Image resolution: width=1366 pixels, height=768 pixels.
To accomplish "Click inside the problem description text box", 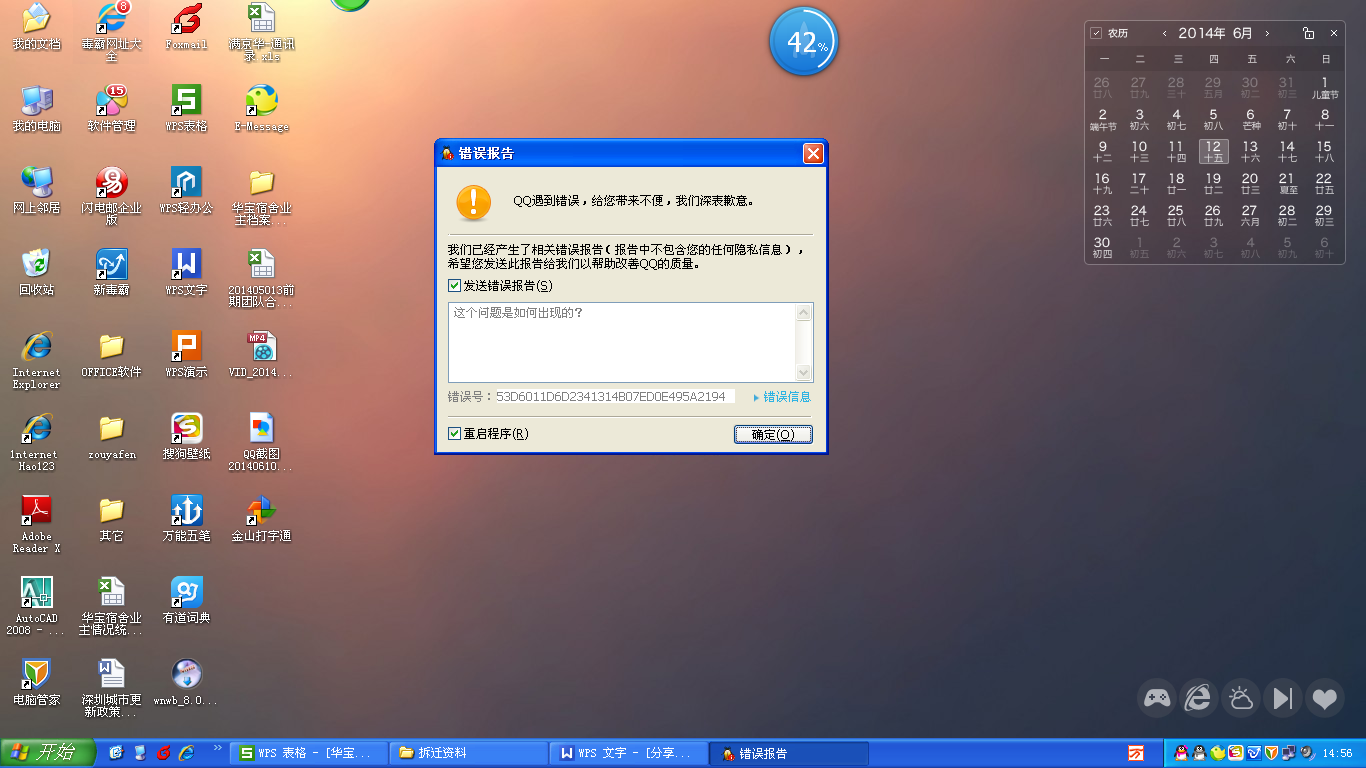I will pyautogui.click(x=622, y=342).
